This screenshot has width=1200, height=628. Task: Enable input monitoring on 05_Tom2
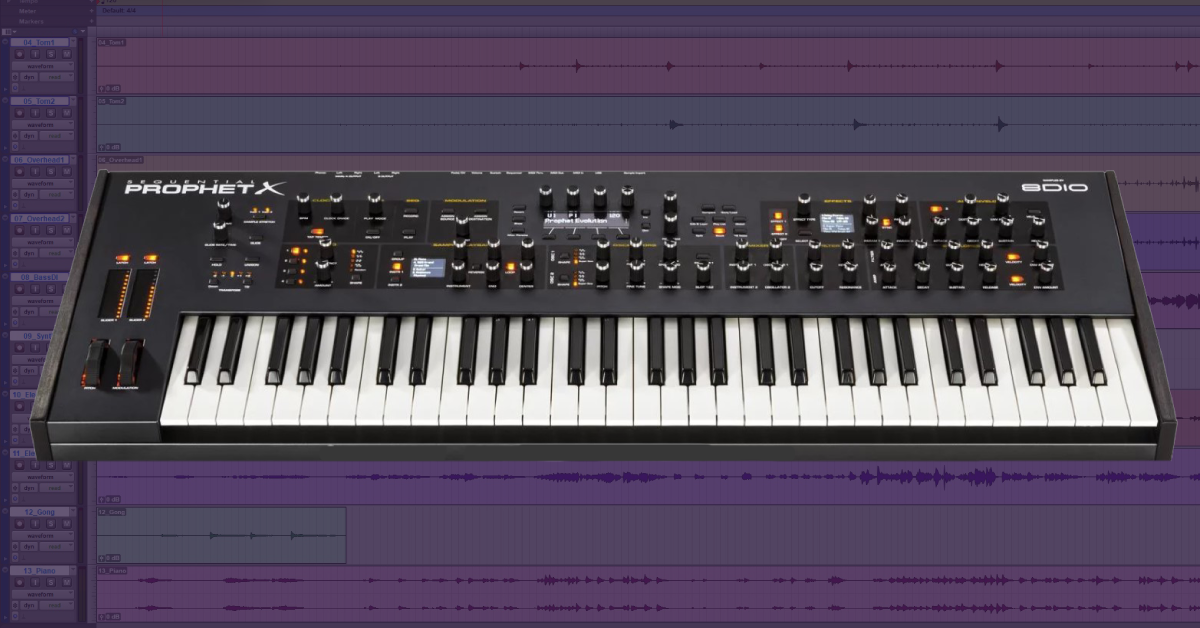33,113
